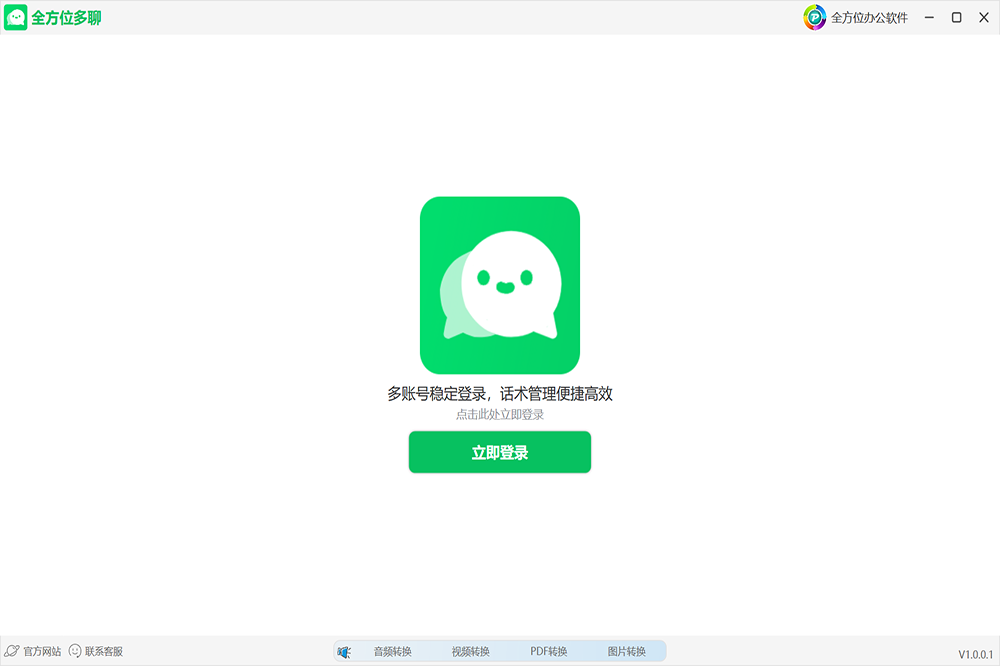Open the 图片转换 tool
This screenshot has height=666, width=1000.
coord(626,651)
